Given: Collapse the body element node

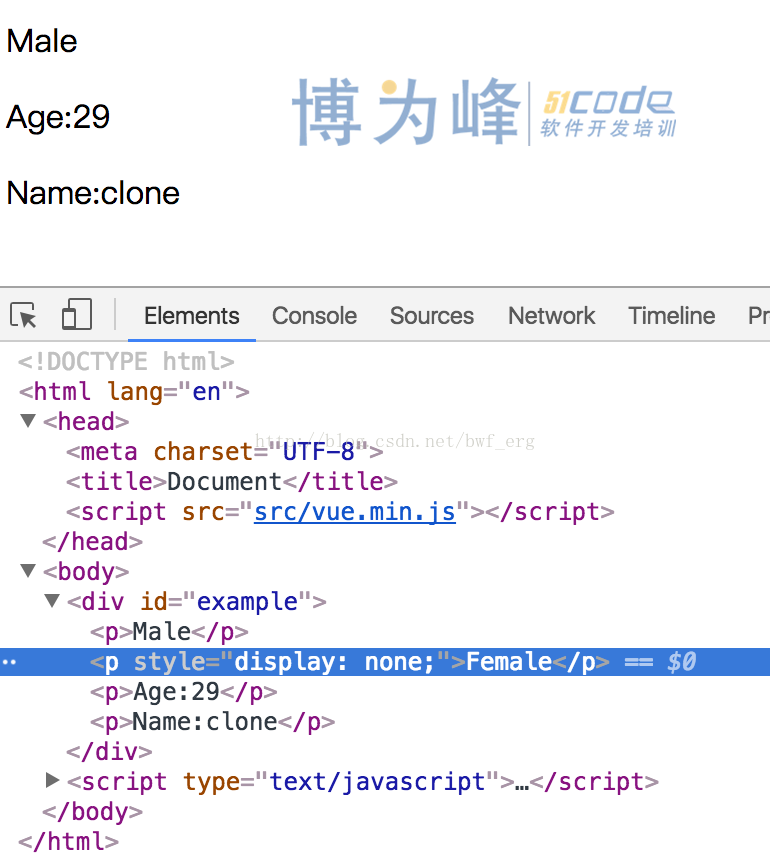Looking at the screenshot, I should [x=28, y=571].
